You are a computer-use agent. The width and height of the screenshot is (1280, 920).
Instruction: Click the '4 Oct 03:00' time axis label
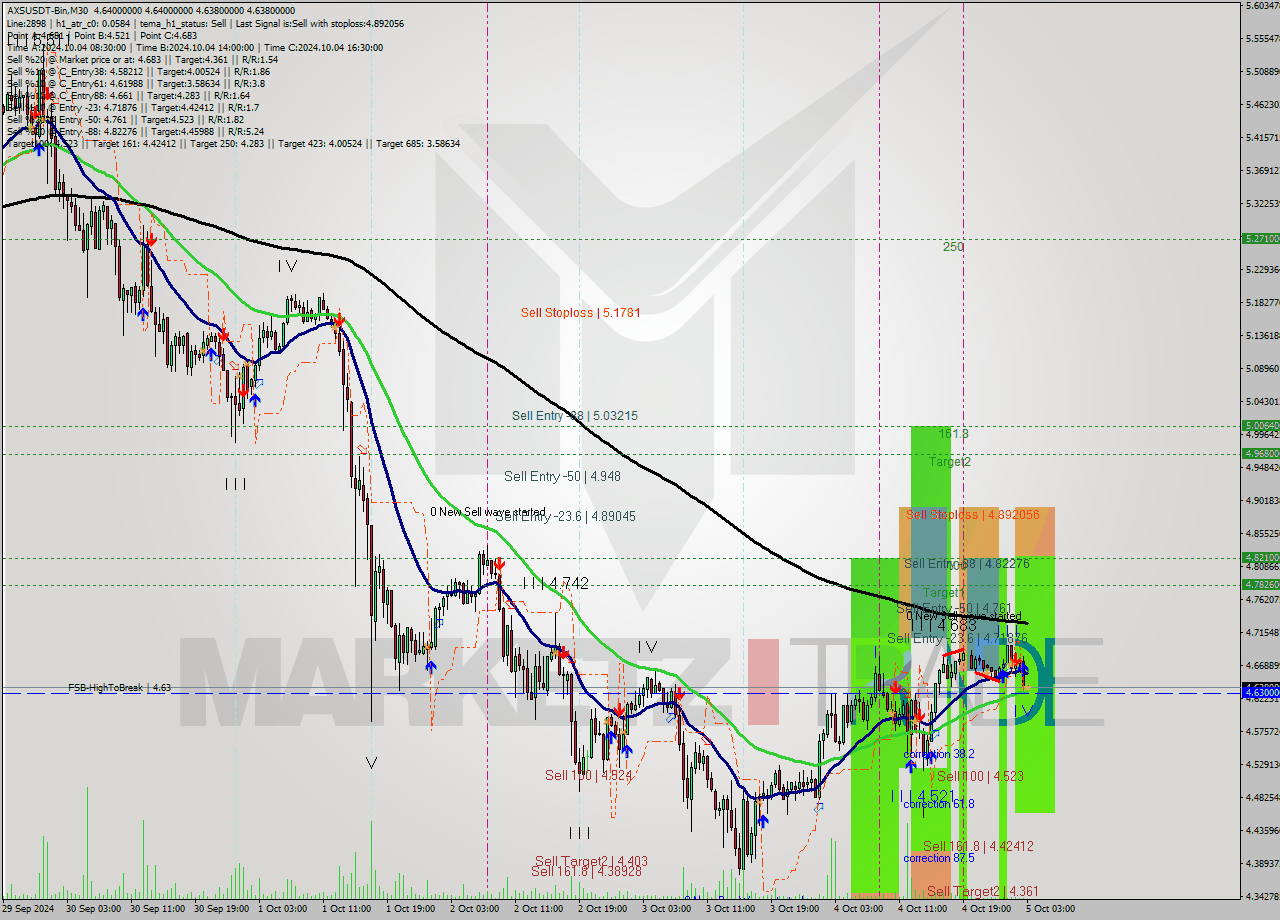point(857,908)
